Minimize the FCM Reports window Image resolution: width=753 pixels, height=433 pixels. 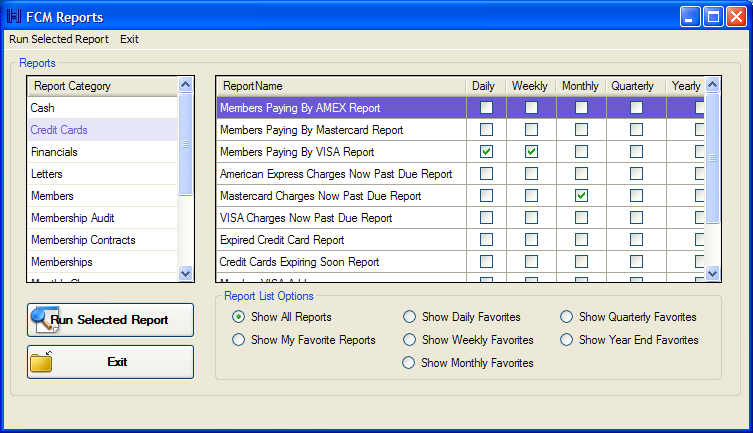(x=690, y=17)
